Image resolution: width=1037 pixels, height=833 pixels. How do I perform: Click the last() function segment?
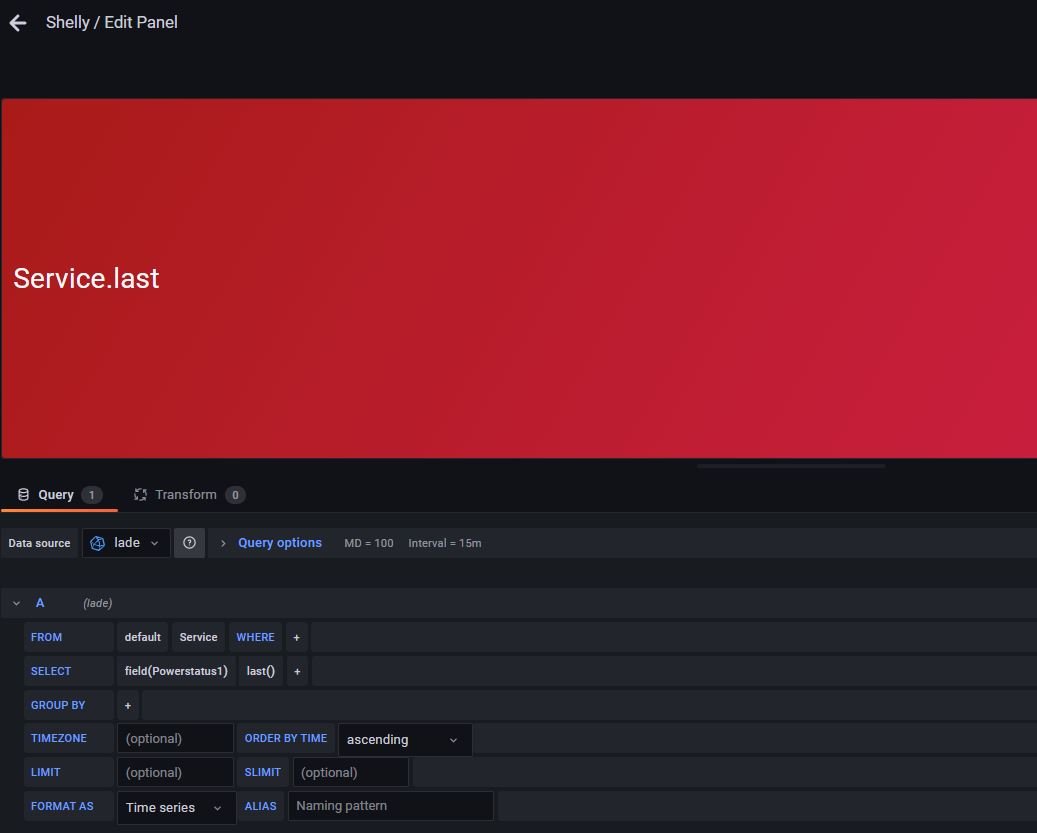(260, 671)
